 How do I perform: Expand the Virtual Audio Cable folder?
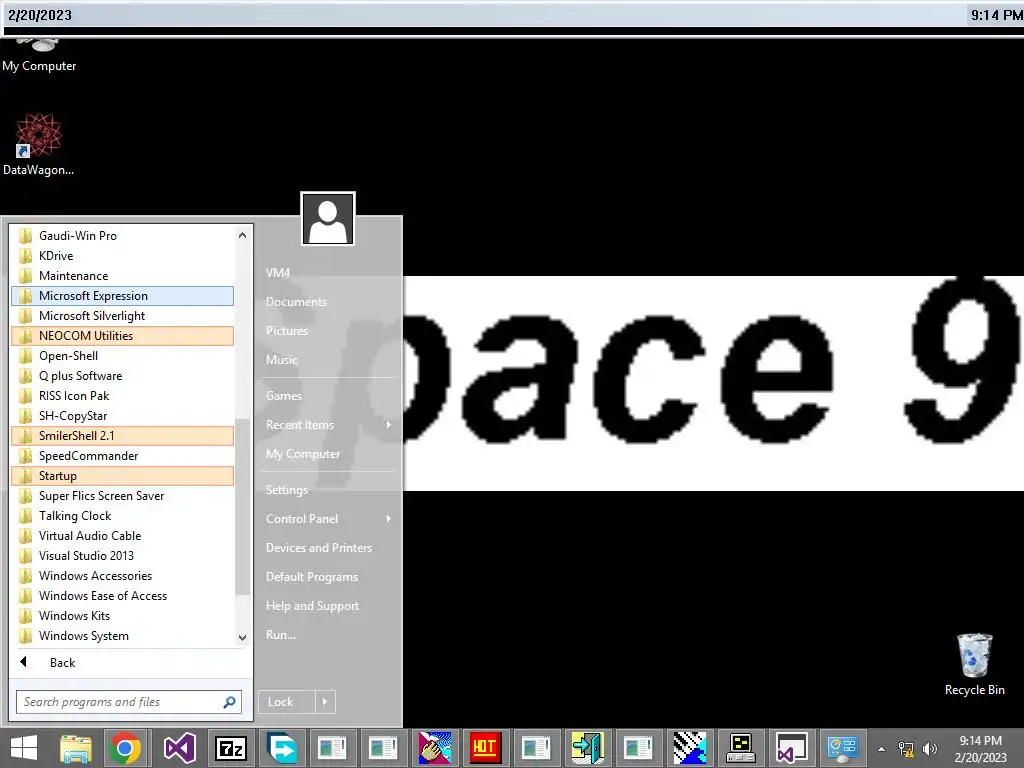pos(123,536)
